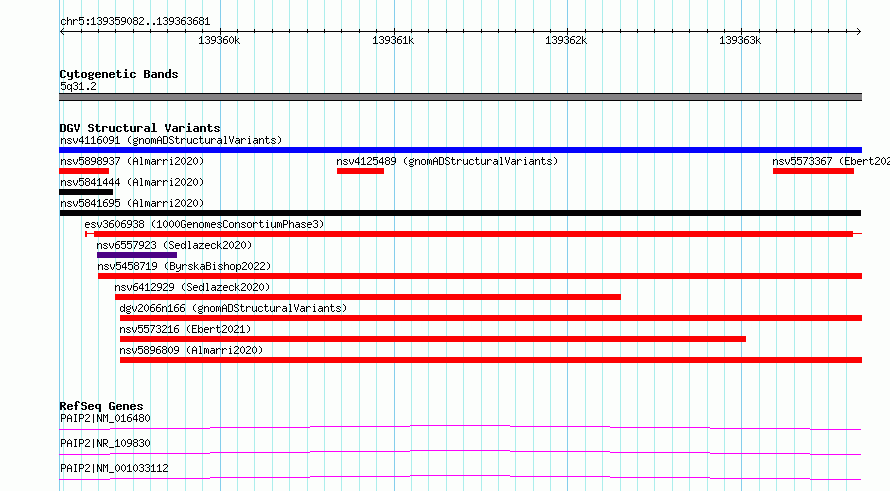
Task: Click the blue nsv4116091 variant bar
Action: tap(460, 150)
